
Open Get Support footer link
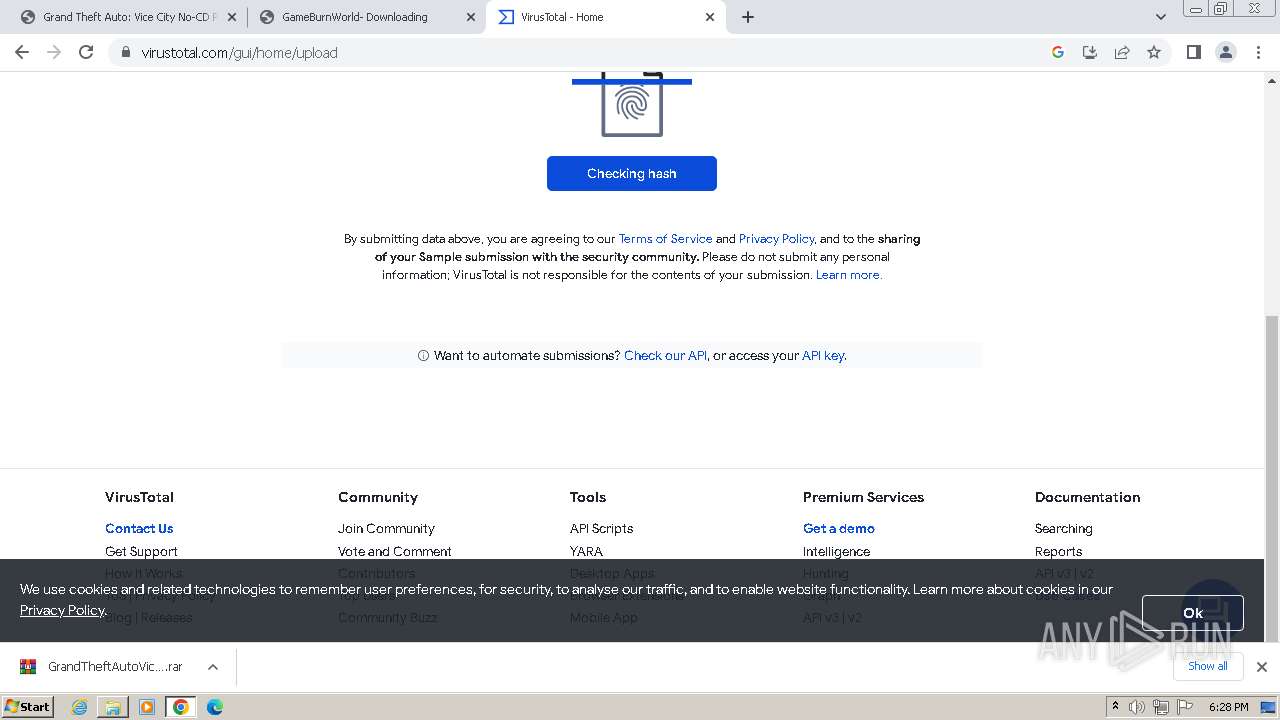click(x=141, y=551)
